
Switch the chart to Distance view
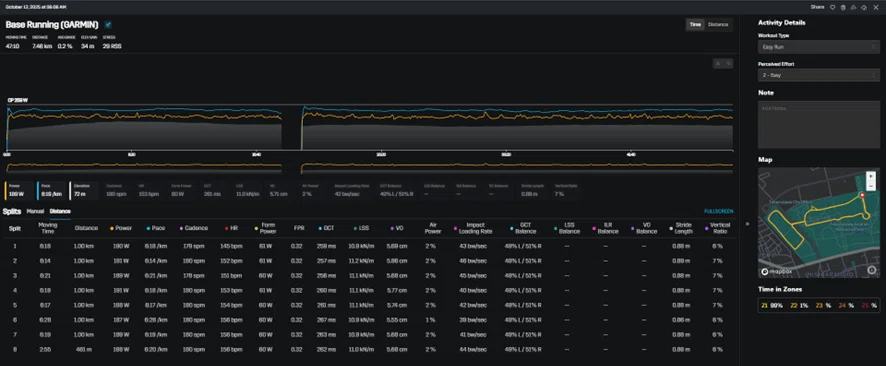718,24
